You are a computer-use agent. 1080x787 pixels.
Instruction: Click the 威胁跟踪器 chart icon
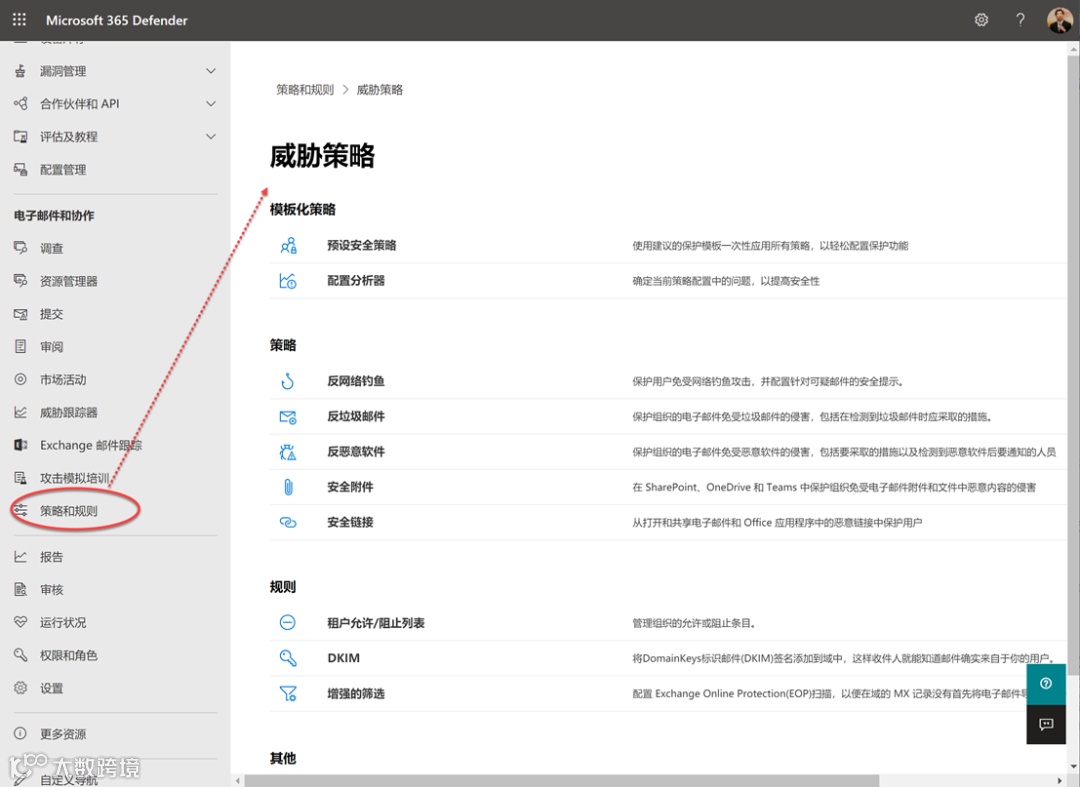click(21, 412)
